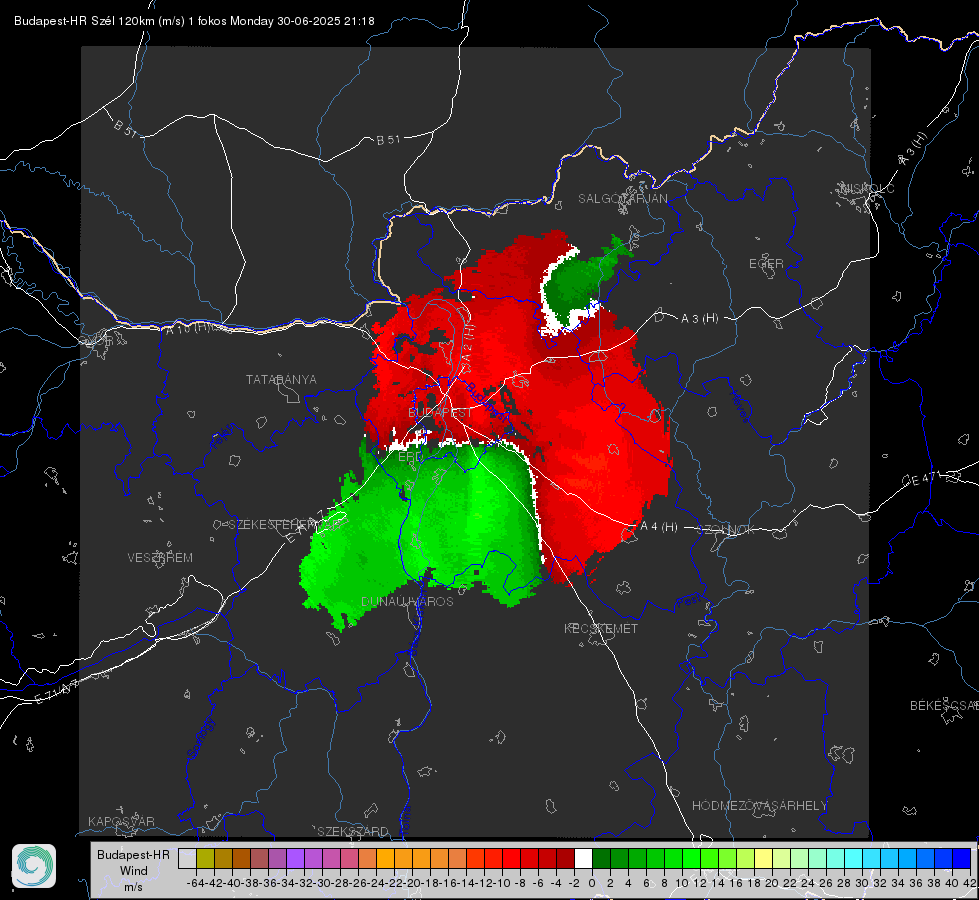Click the KECSKEMET city label
This screenshot has height=900, width=979.
click(x=601, y=629)
